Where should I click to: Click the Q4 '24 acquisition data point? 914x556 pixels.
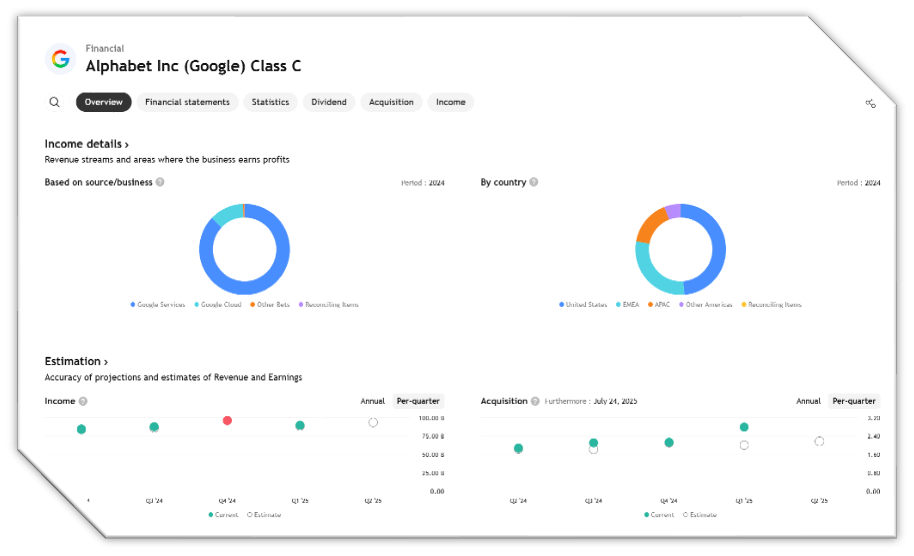[x=669, y=442]
